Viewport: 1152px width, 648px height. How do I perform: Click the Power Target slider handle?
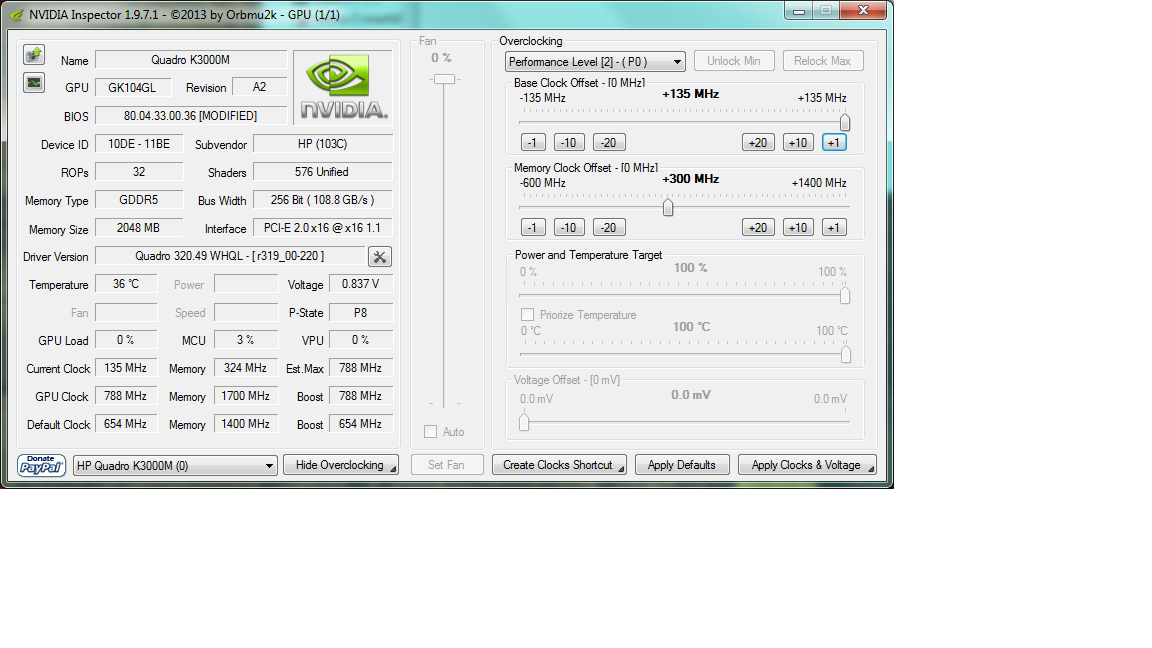pyautogui.click(x=845, y=295)
